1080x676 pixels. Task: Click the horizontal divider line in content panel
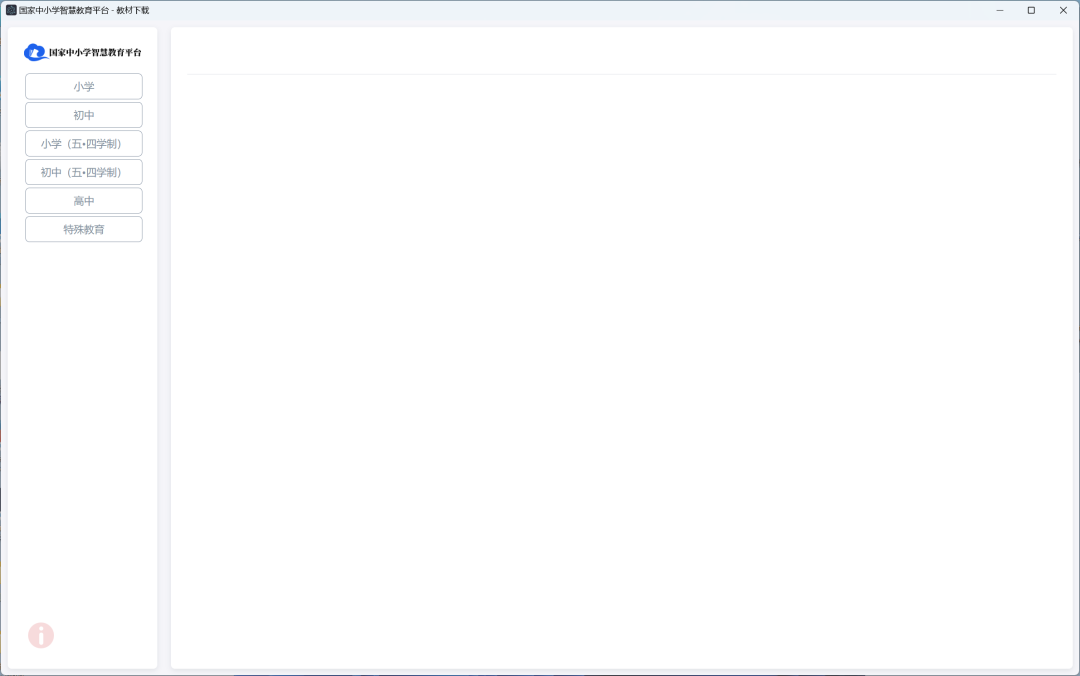click(620, 74)
